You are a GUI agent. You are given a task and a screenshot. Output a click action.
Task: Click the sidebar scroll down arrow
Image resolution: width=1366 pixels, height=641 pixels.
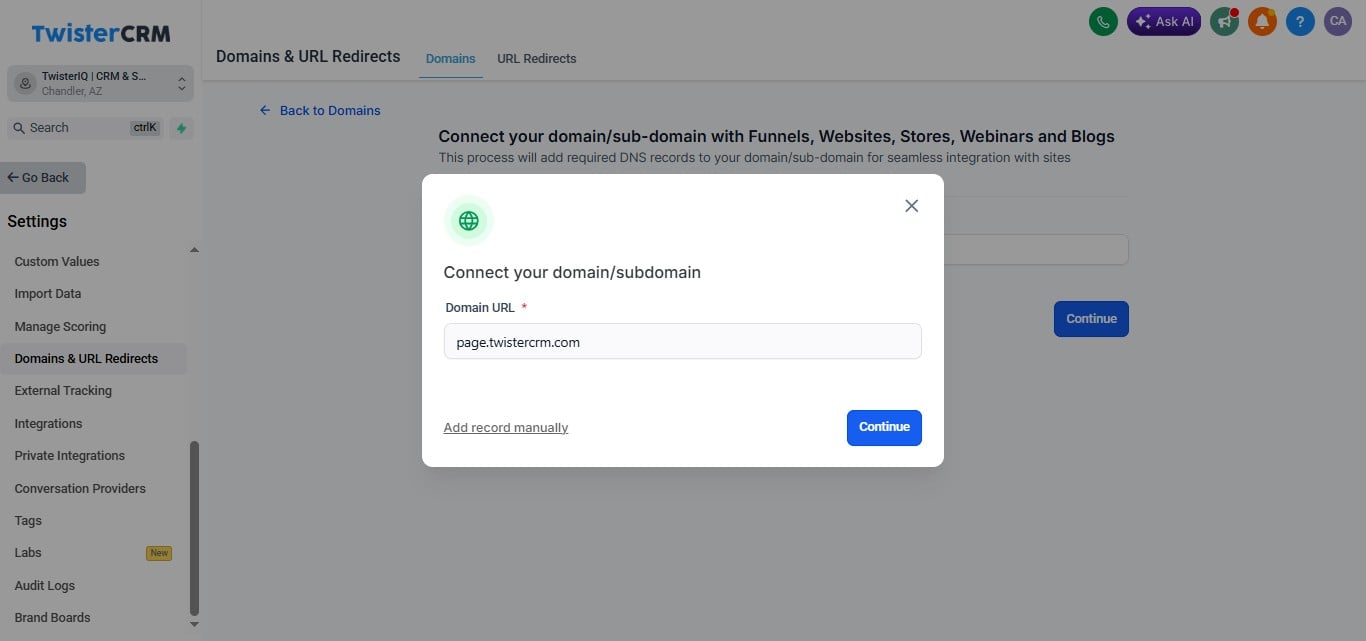[194, 624]
